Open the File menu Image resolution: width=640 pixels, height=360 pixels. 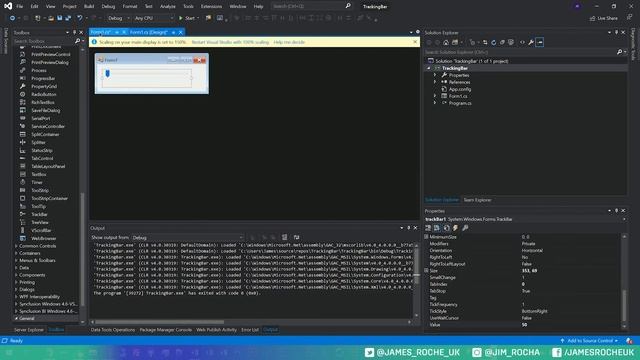tap(20, 7)
